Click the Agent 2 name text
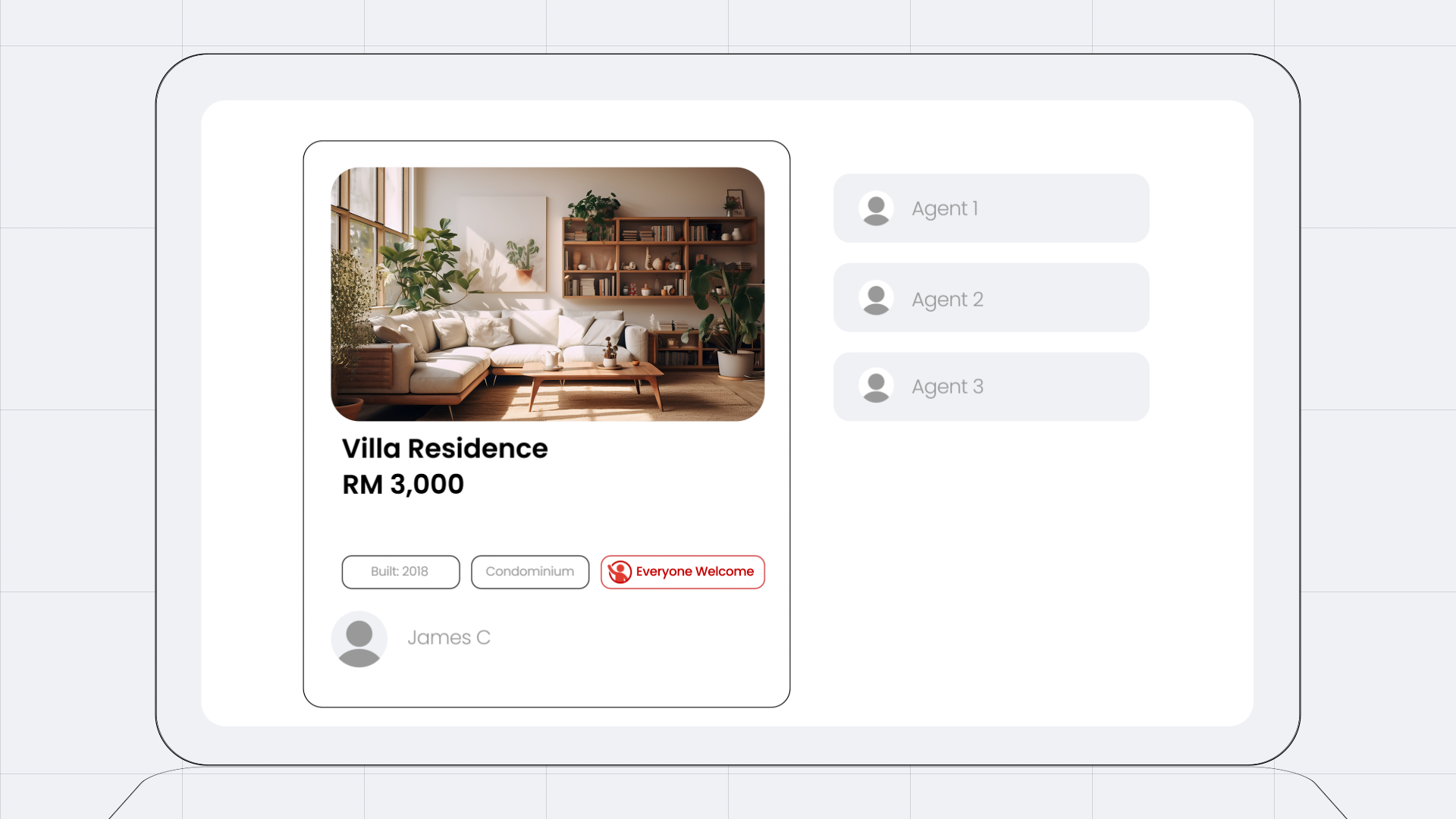 coord(947,300)
